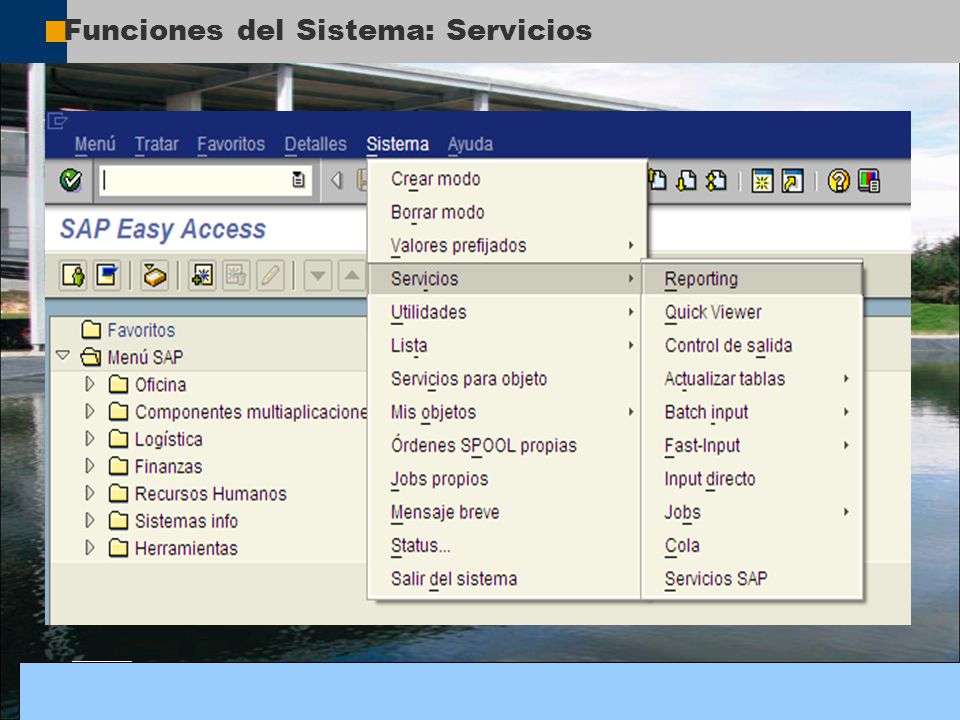The height and width of the screenshot is (720, 960).
Task: Open Help with the question mark icon
Action: [x=839, y=181]
